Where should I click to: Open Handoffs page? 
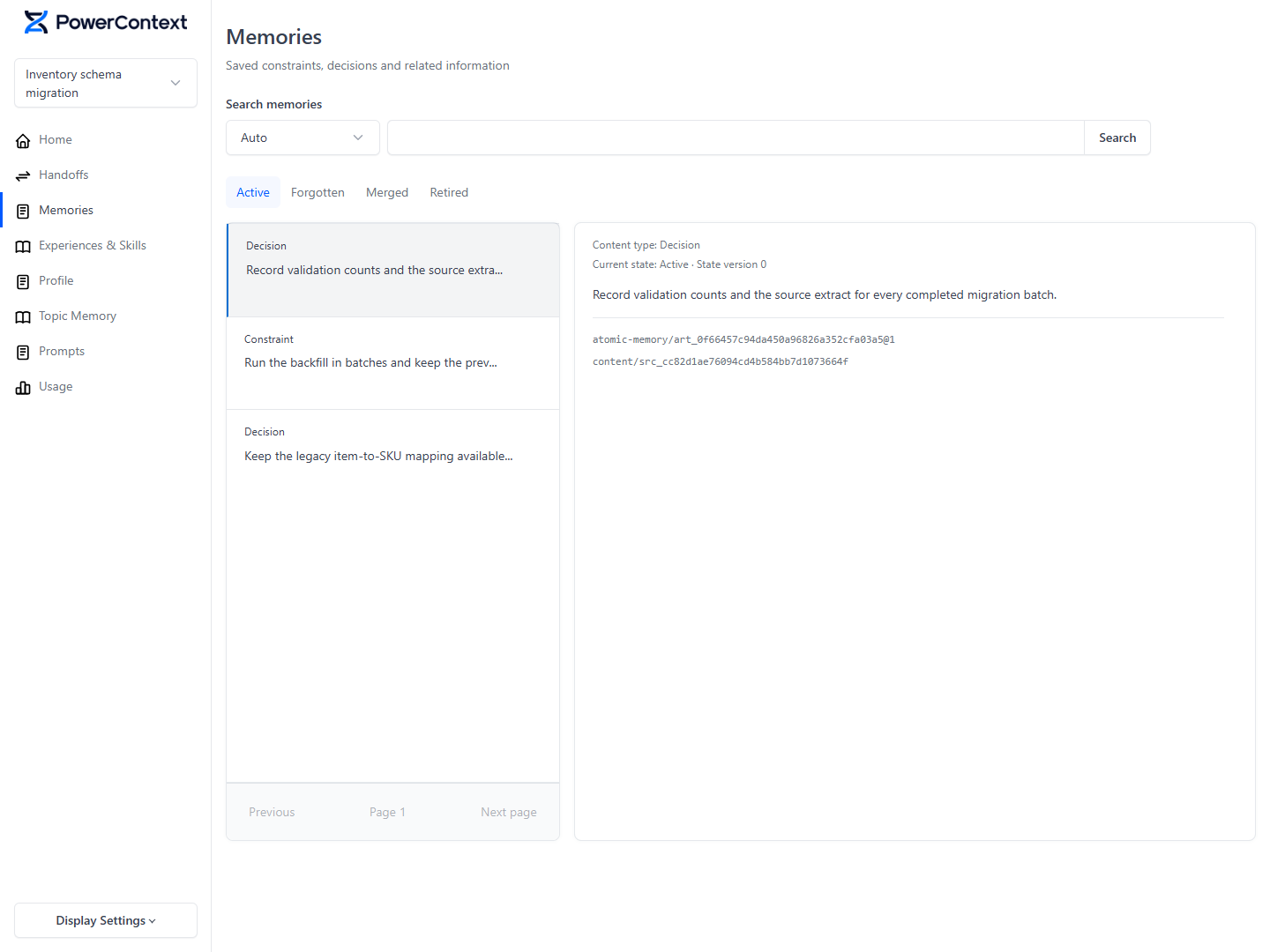106,175
